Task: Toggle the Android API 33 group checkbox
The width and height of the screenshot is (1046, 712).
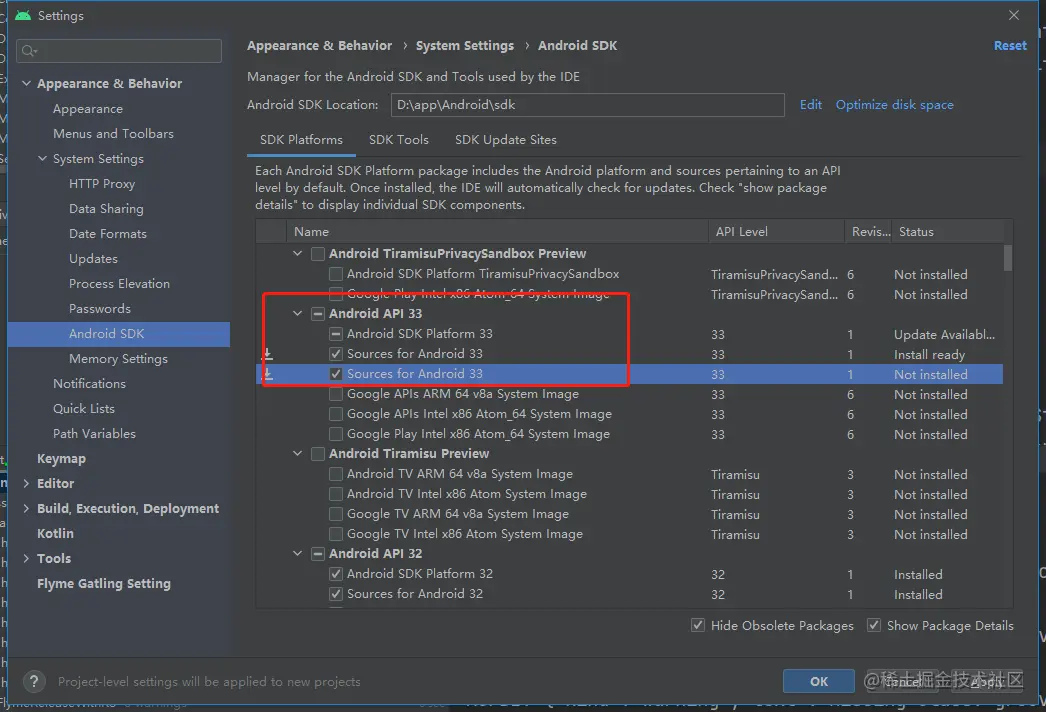Action: click(318, 314)
